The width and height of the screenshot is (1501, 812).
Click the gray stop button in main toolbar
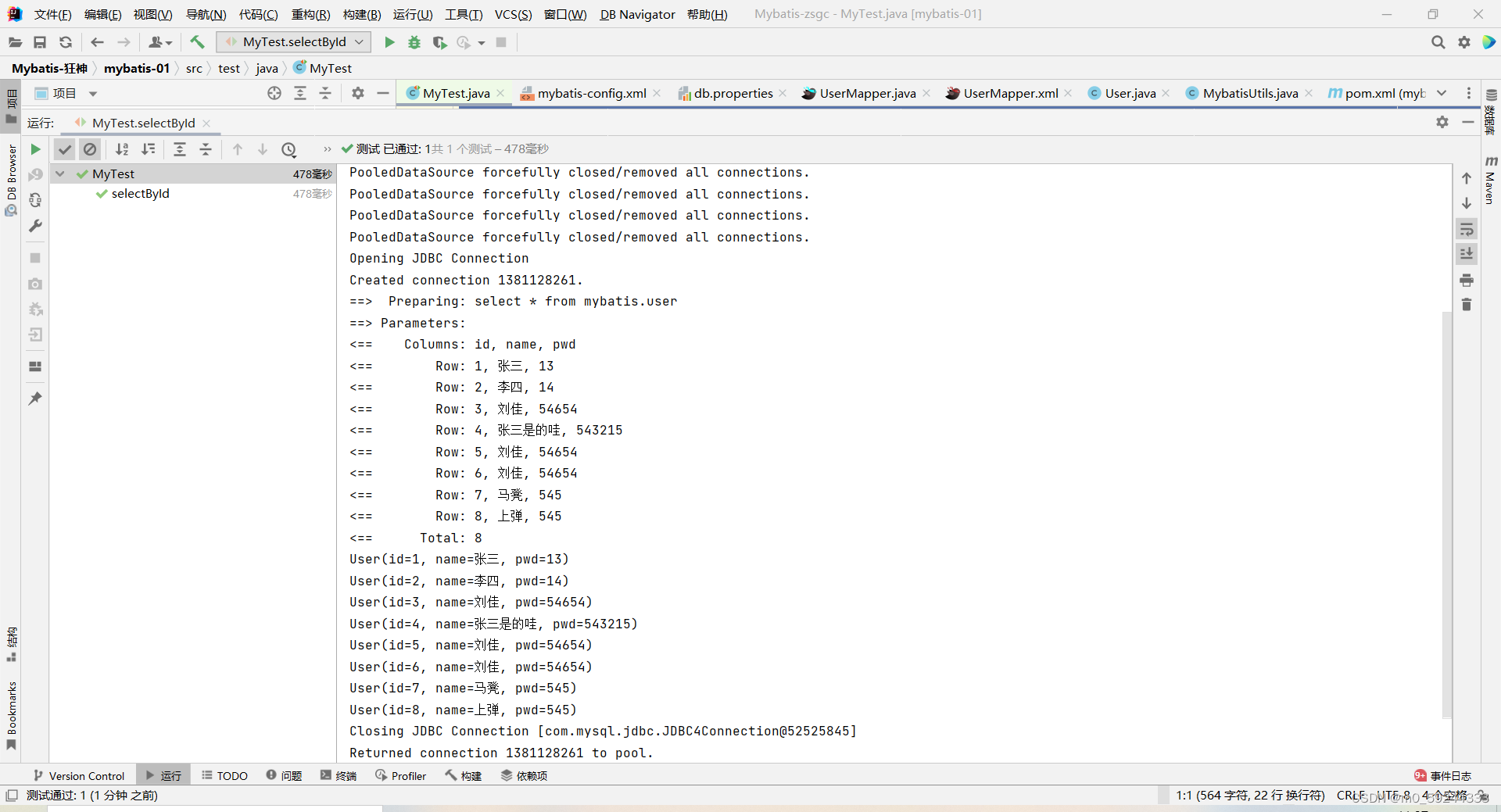(x=501, y=42)
